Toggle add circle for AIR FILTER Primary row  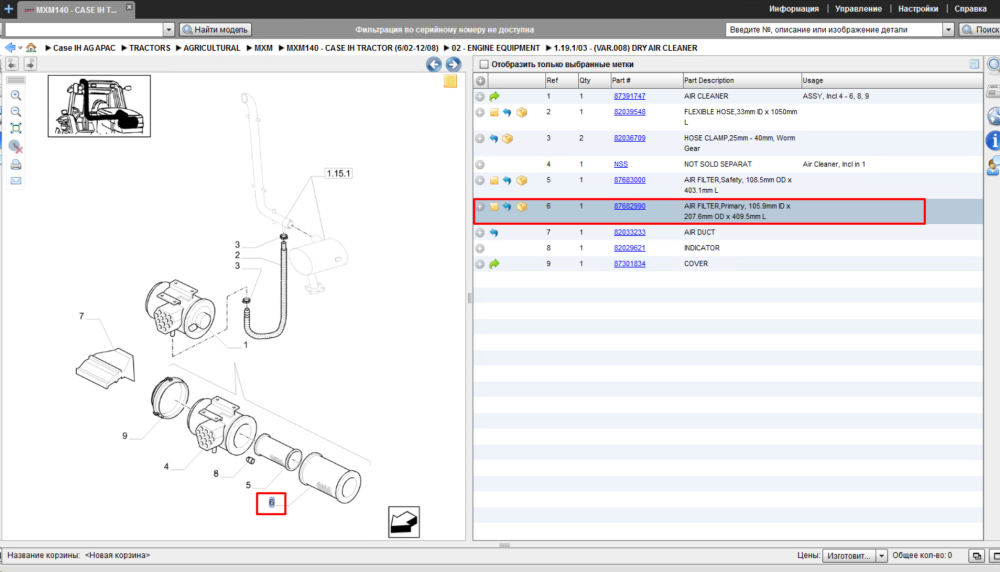[480, 207]
